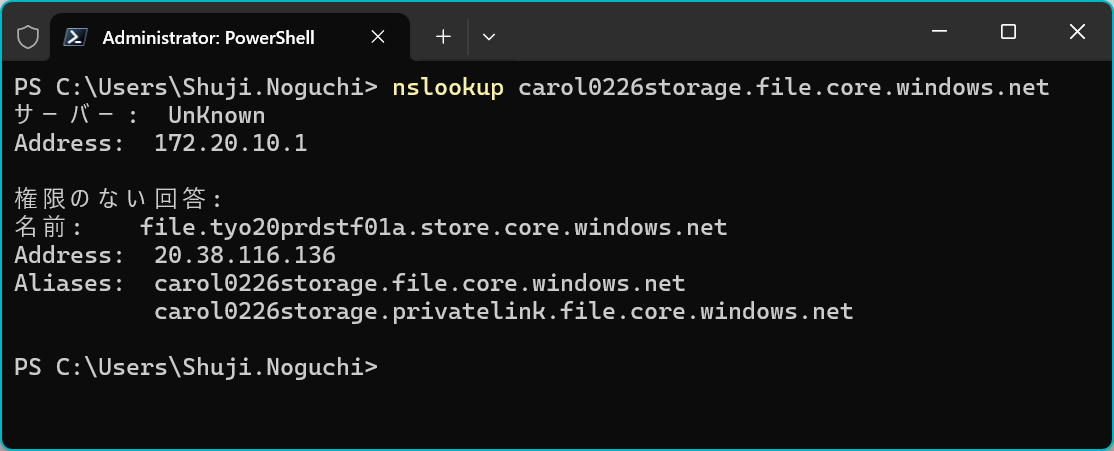1114x451 pixels.
Task: Click the administrator shield icon
Action: pos(28,37)
